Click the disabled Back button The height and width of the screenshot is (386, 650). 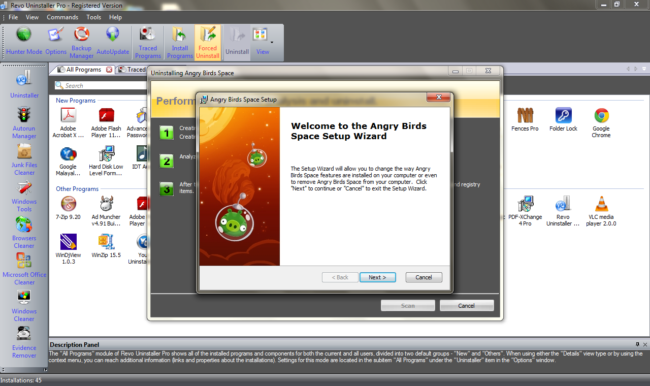pos(340,277)
